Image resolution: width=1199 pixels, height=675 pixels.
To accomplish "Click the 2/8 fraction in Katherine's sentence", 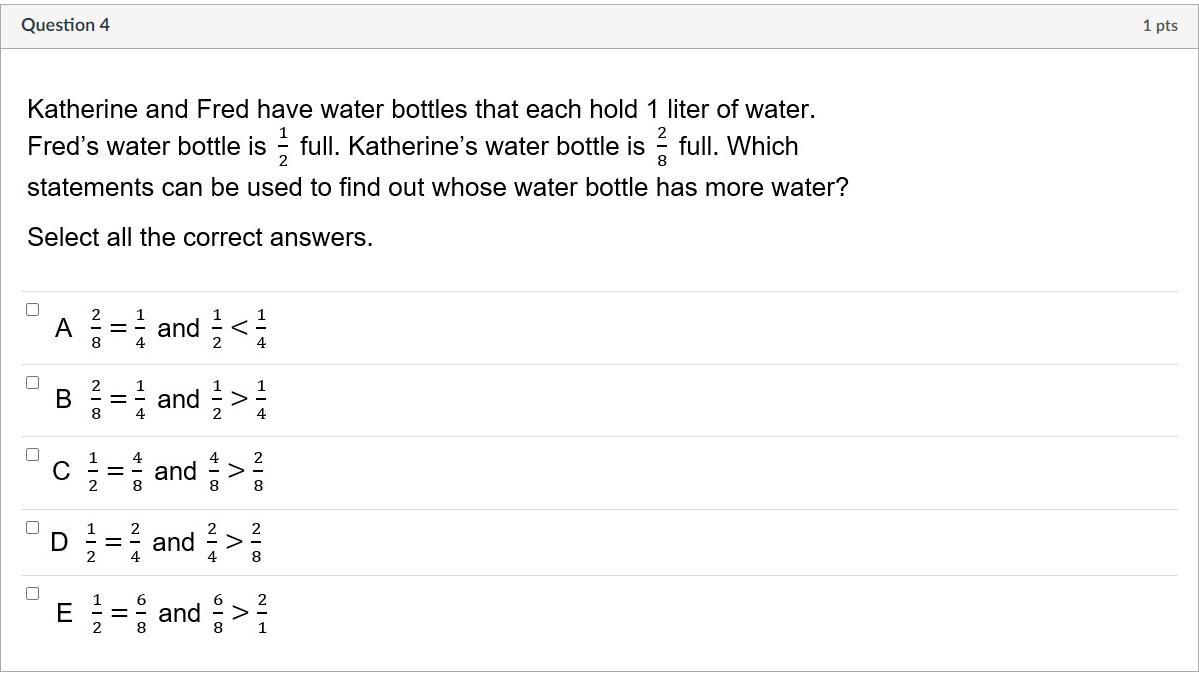I will pos(661,147).
